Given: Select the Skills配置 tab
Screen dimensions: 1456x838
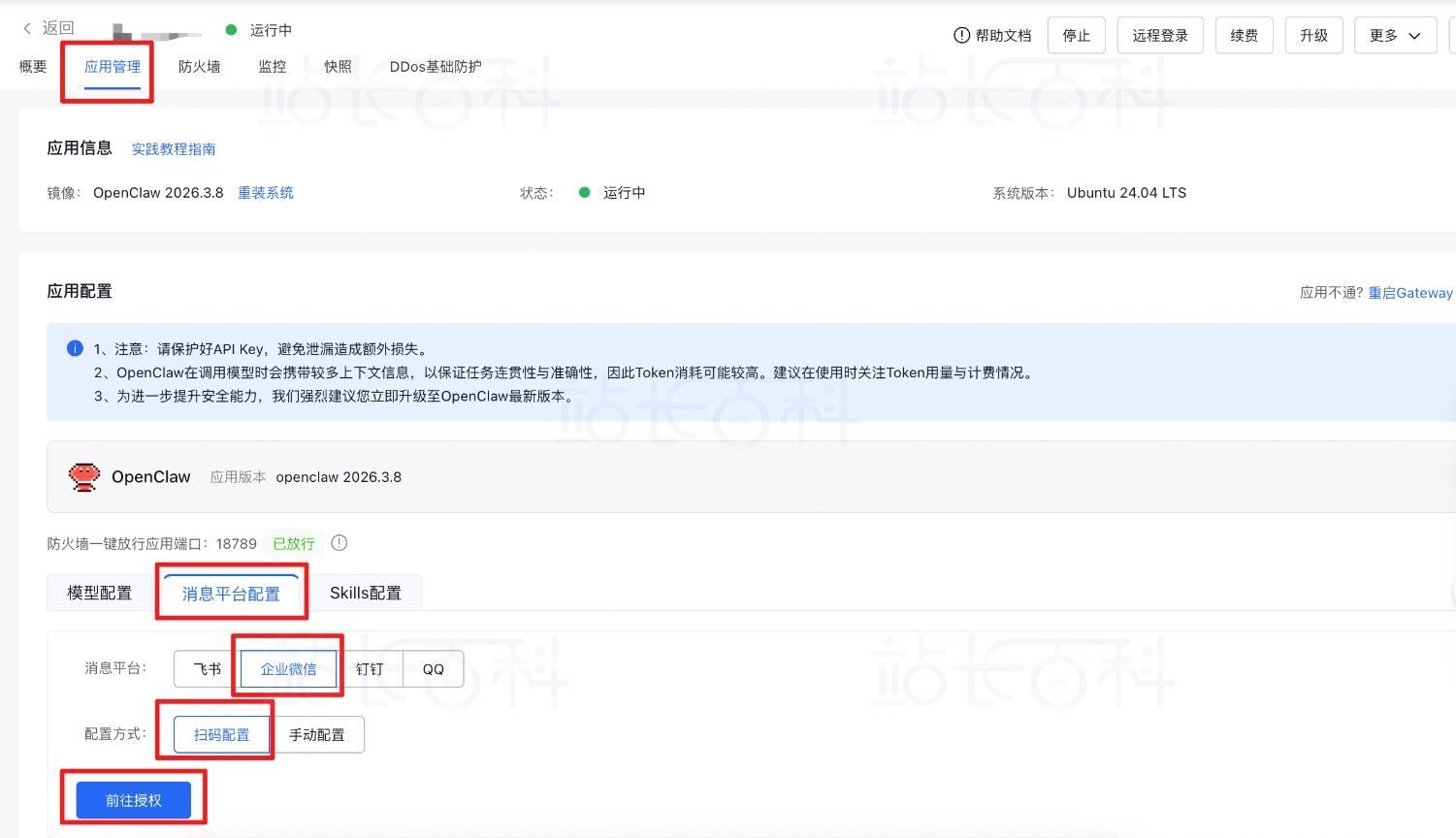Looking at the screenshot, I should click(366, 593).
